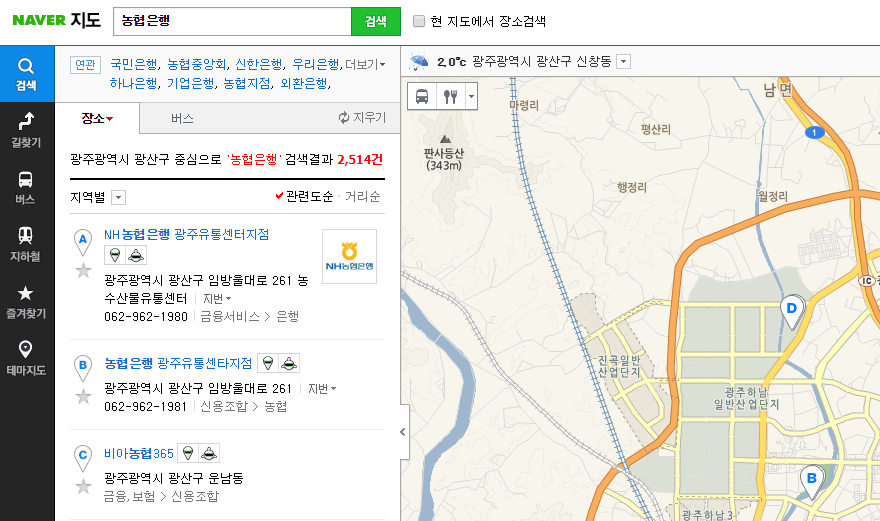Image resolution: width=880 pixels, height=521 pixels.
Task: Click related search 신한은행
Action: pos(259,65)
